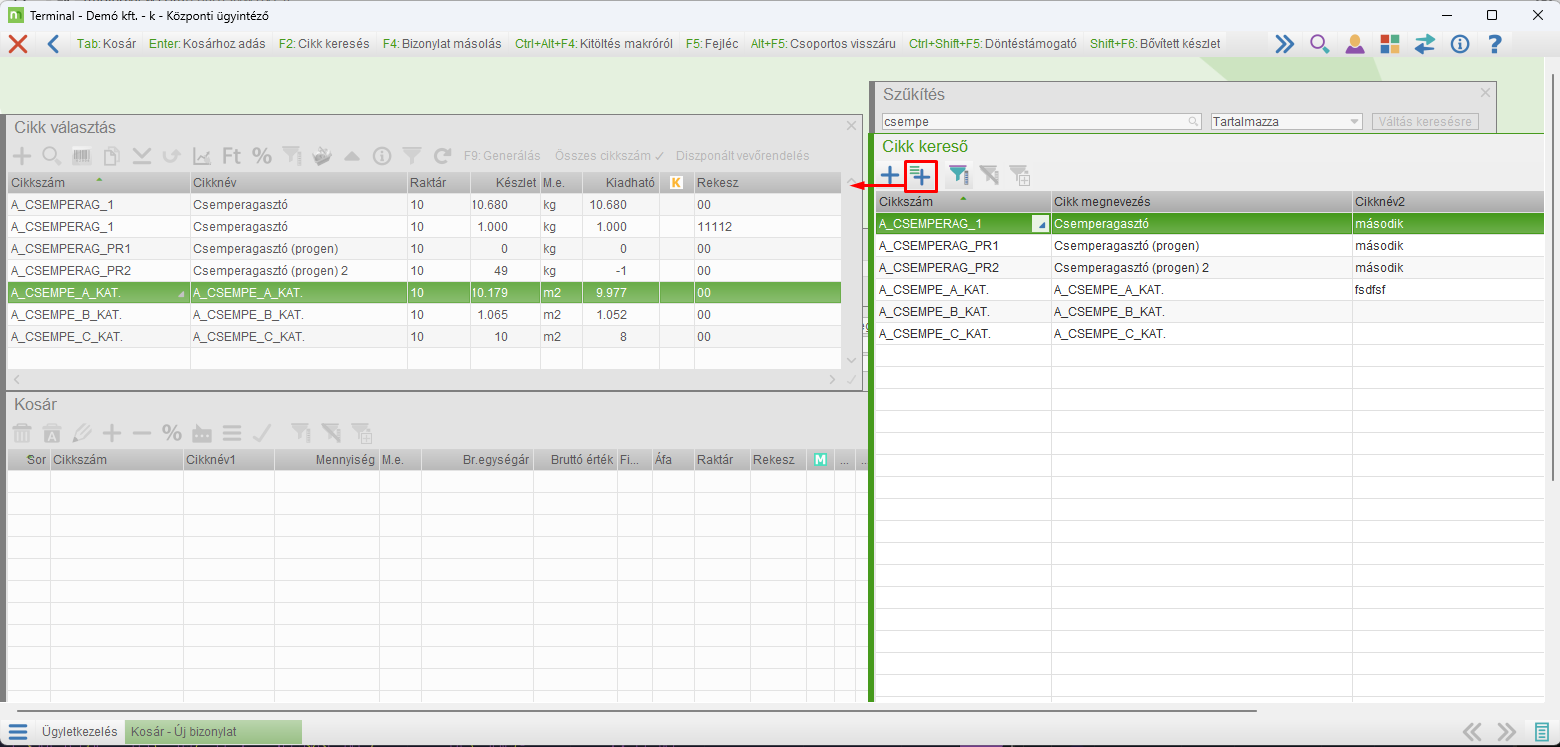Click the Szűkítés search field containing csempe
Screen dimensions: 1560x747
(1040, 121)
